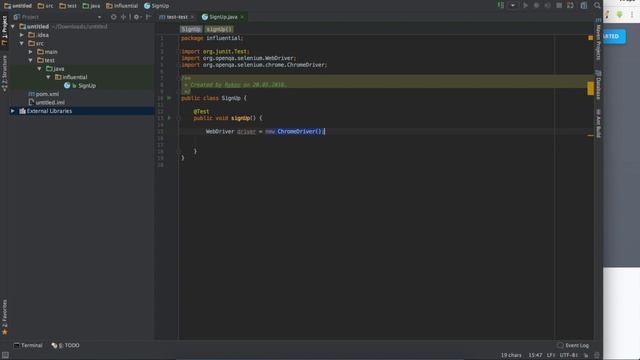Click collapse-all icon in Project panel
This screenshot has width=640, height=360.
click(123, 17)
